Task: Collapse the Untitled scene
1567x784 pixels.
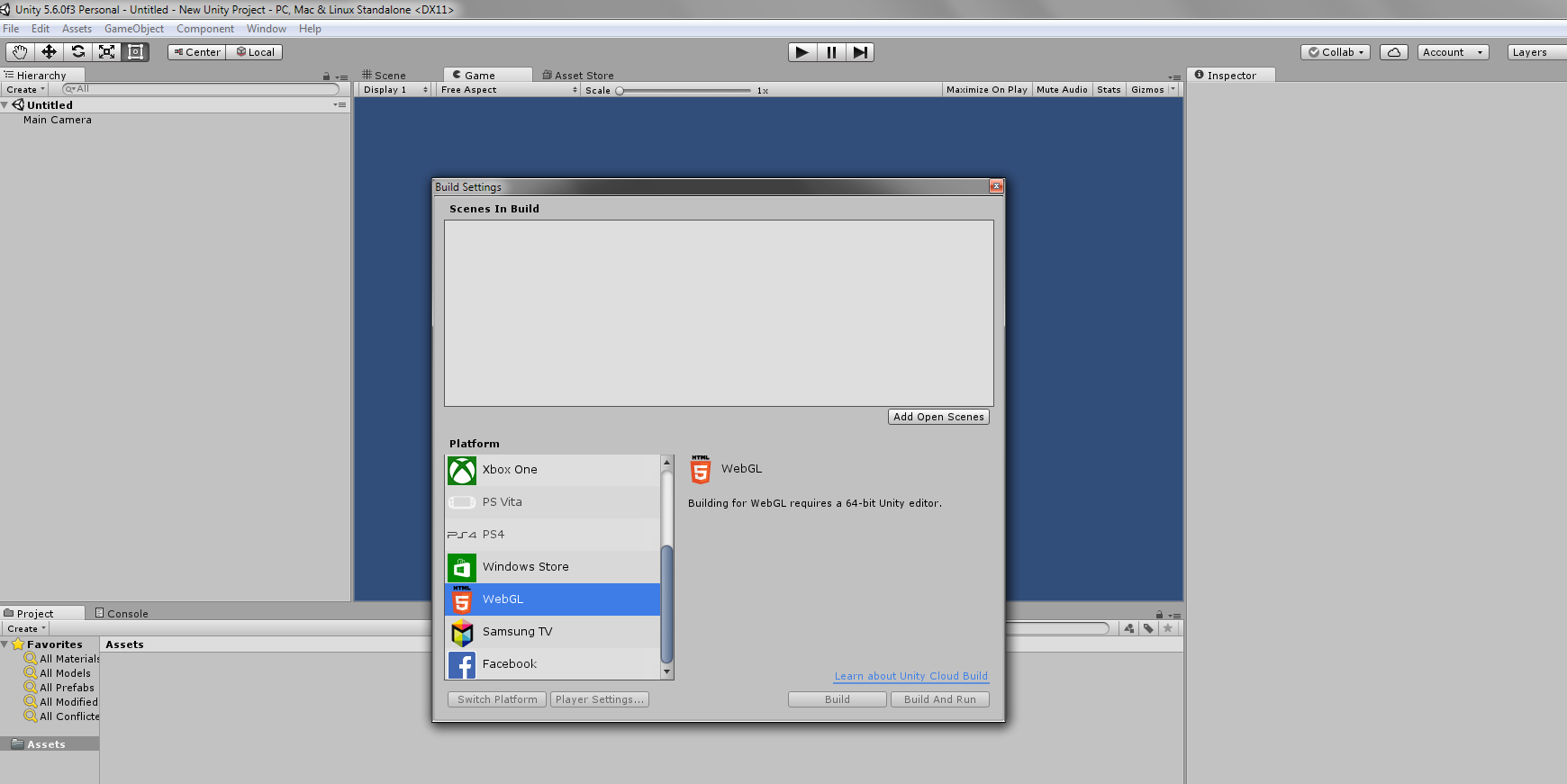Action: [5, 105]
